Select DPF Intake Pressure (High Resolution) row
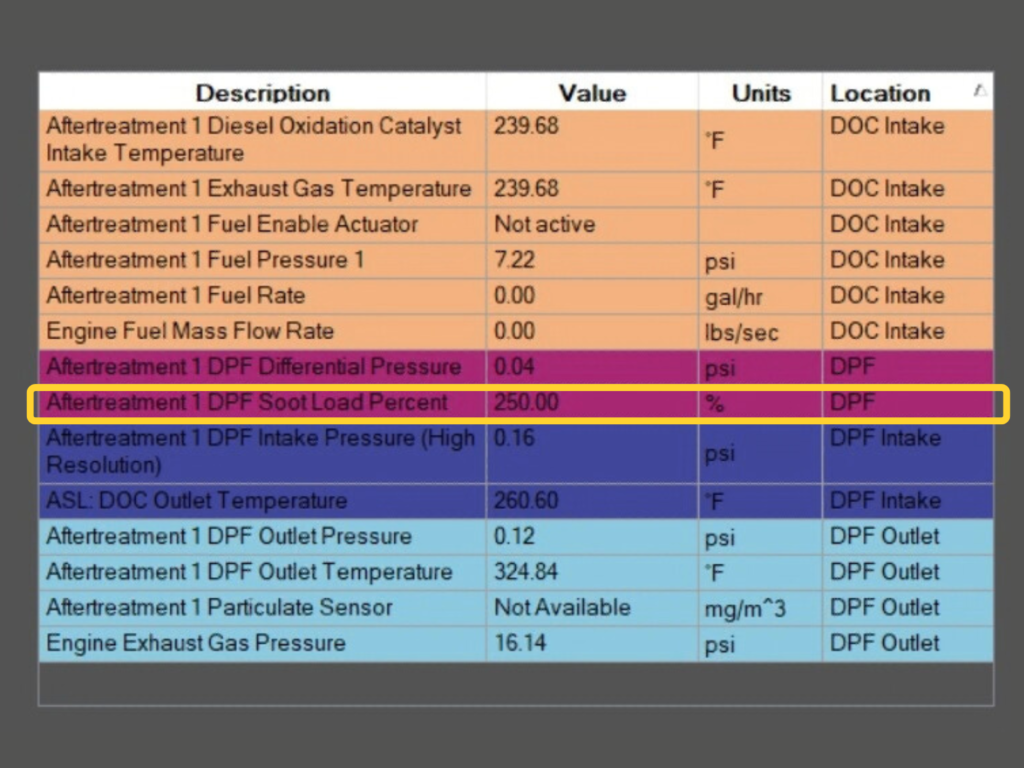This screenshot has height=768, width=1024. (x=260, y=451)
